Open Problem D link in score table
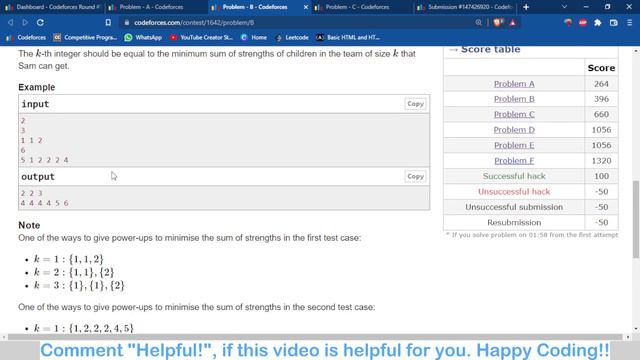The width and height of the screenshot is (640, 360). pyautogui.click(x=514, y=130)
